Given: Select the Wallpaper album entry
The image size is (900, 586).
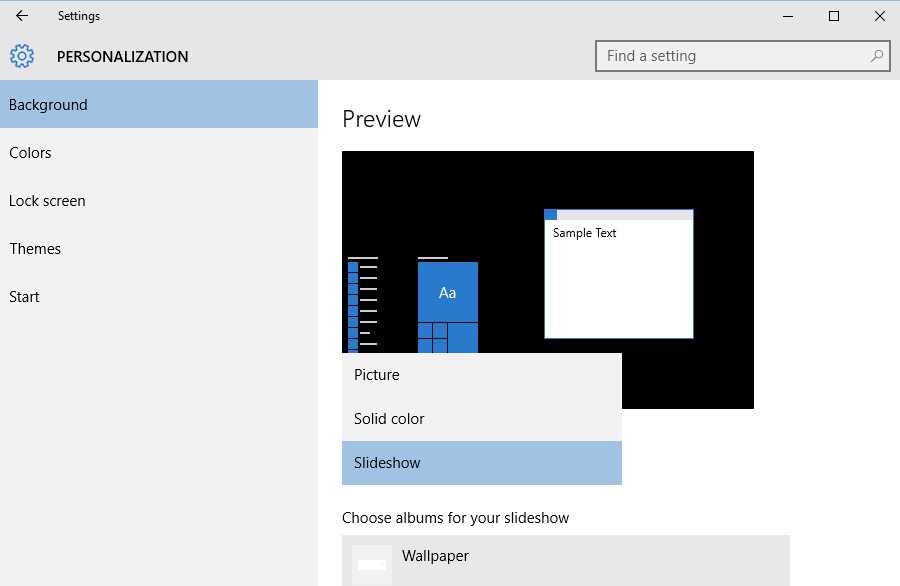Looking at the screenshot, I should (566, 561).
